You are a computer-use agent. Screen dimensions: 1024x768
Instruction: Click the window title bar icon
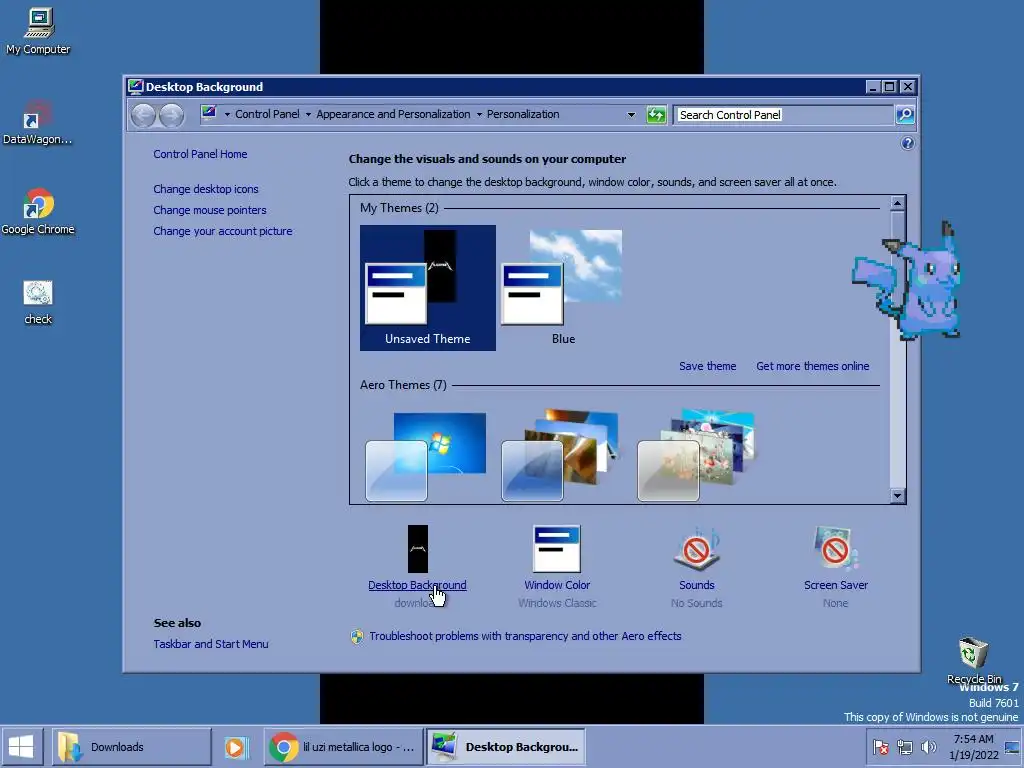point(135,87)
